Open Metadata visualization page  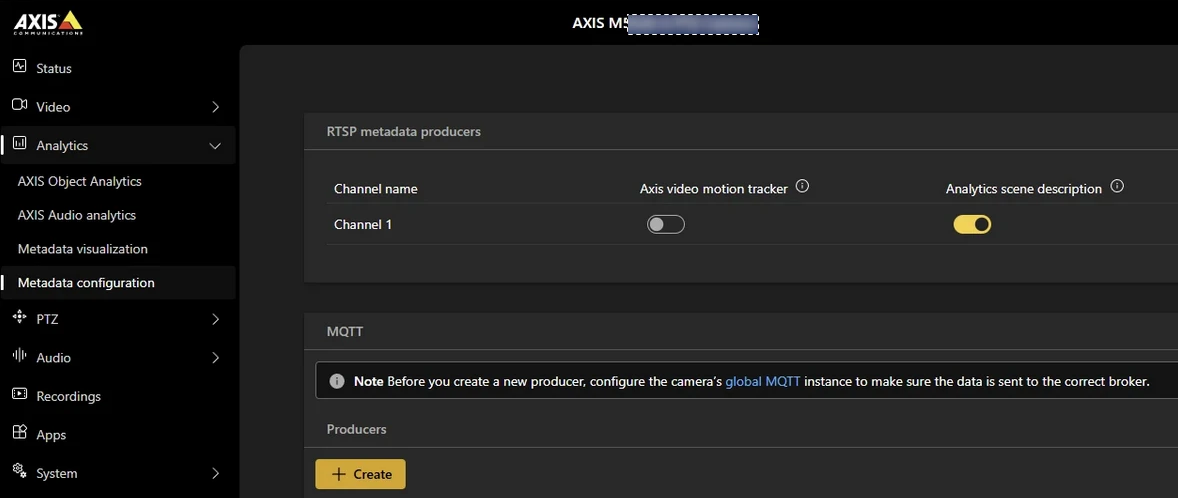83,249
